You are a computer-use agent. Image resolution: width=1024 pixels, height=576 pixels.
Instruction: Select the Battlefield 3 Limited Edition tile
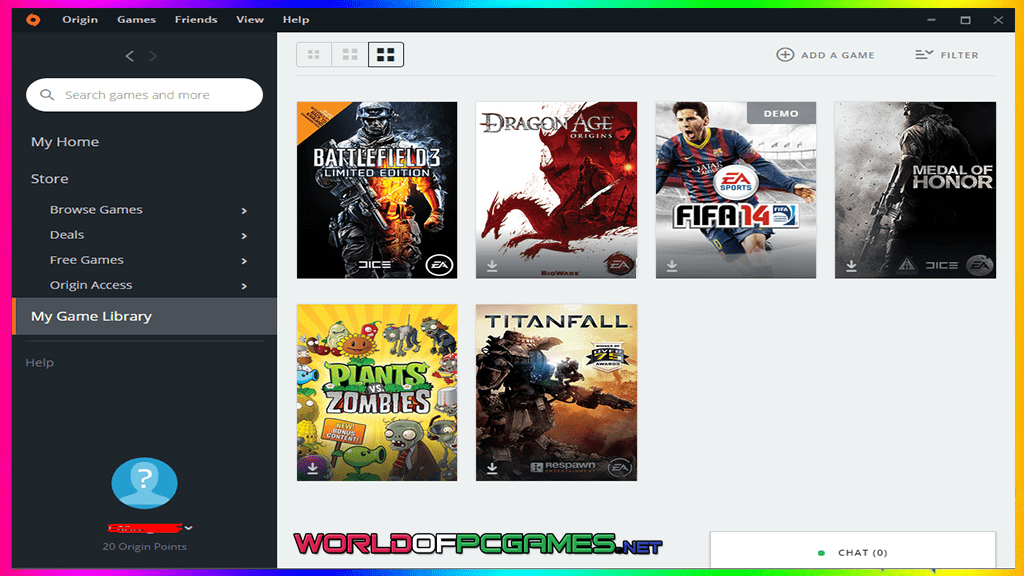[377, 190]
